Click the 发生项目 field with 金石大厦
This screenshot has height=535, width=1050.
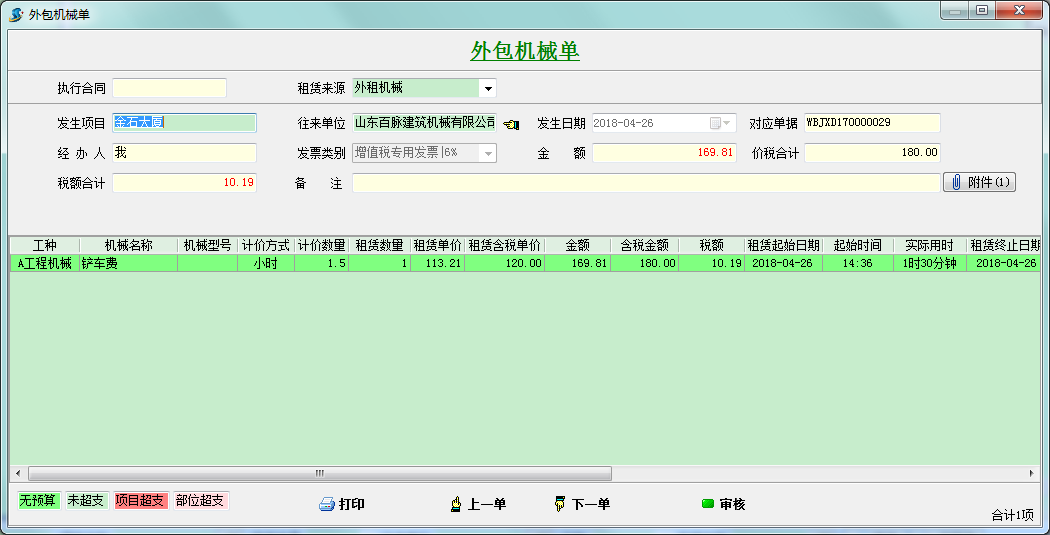[184, 123]
